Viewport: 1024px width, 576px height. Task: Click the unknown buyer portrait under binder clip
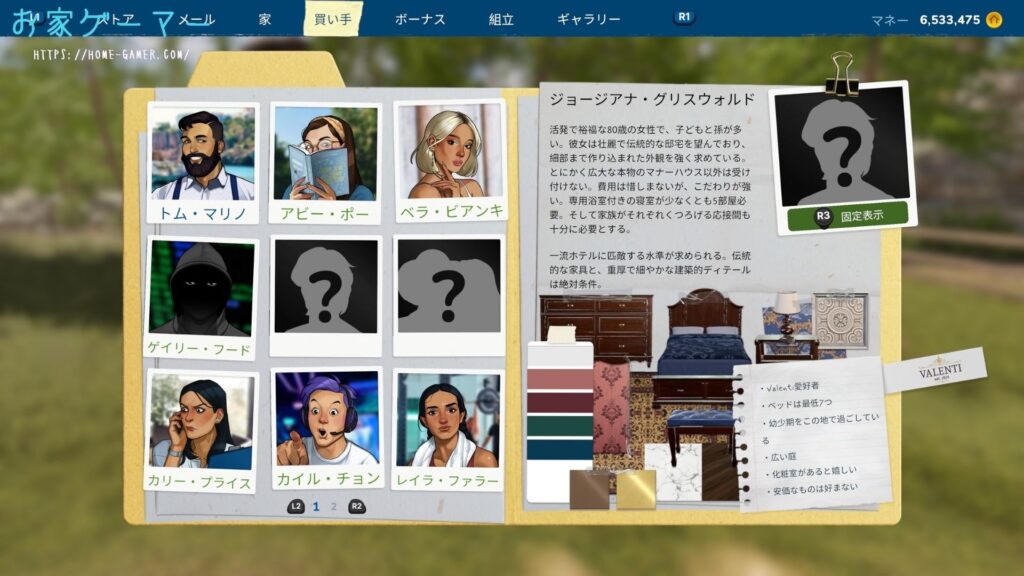click(x=842, y=148)
